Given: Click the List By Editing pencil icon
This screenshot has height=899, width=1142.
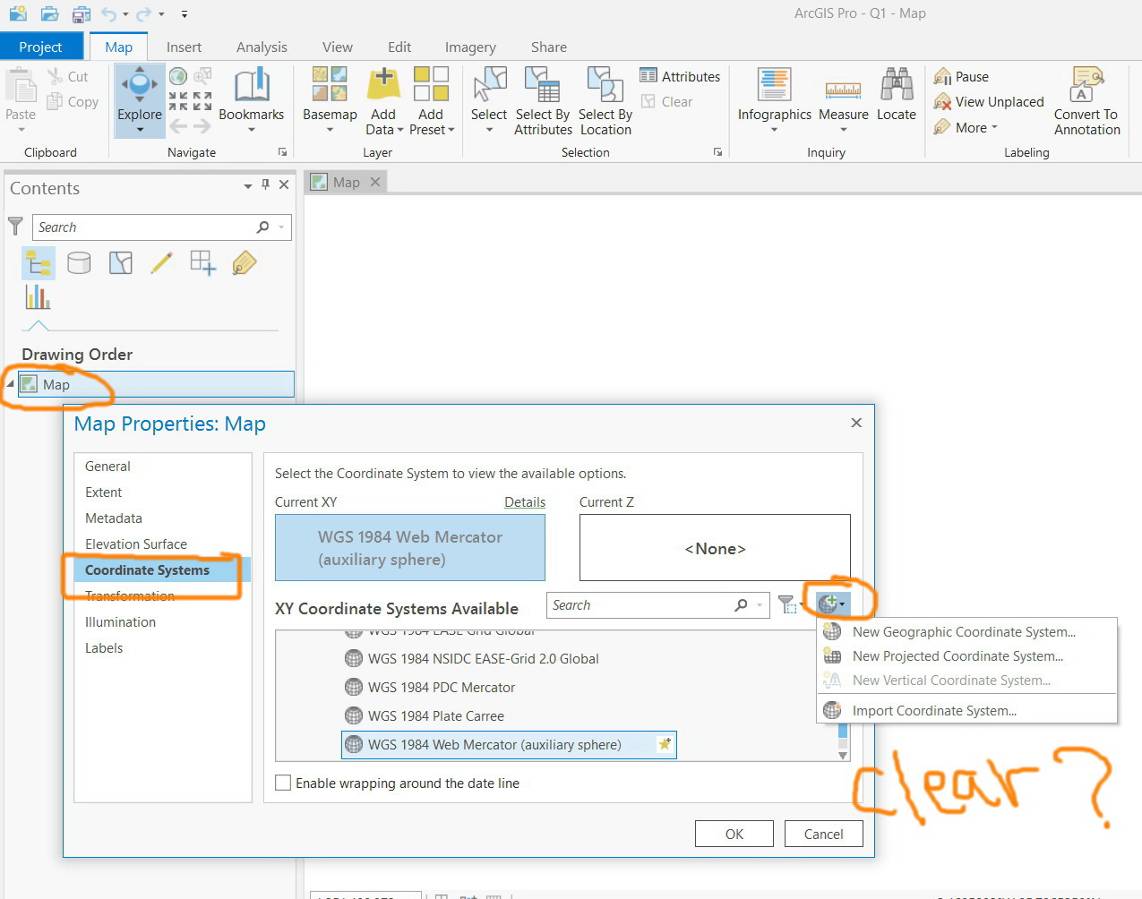Looking at the screenshot, I should point(161,263).
